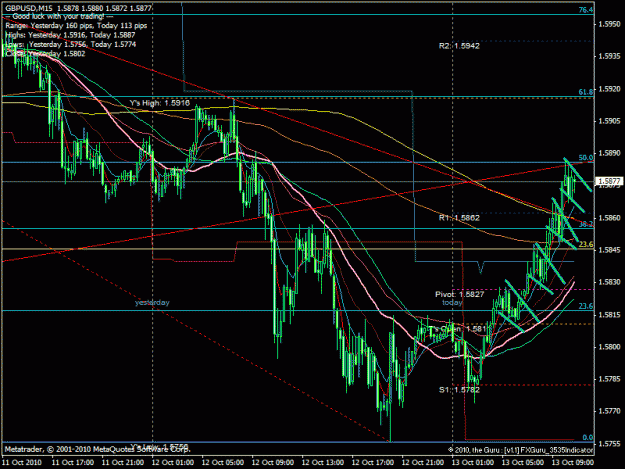Click the 'today' session label

coord(452,303)
